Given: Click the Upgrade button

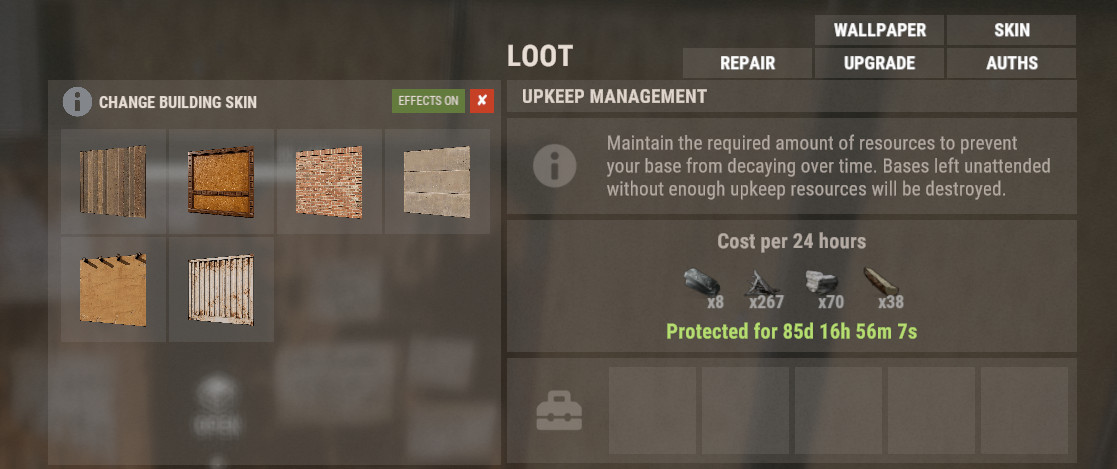Looking at the screenshot, I should [879, 63].
